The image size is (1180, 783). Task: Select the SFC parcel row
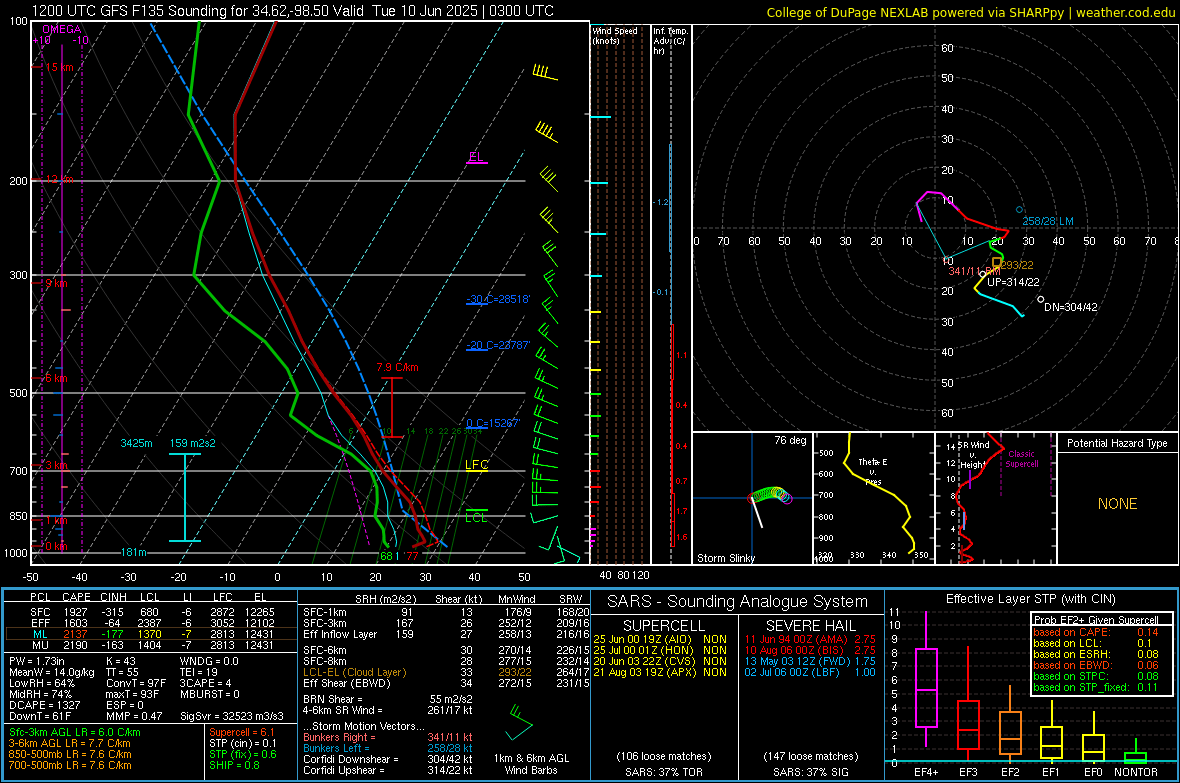click(x=151, y=612)
